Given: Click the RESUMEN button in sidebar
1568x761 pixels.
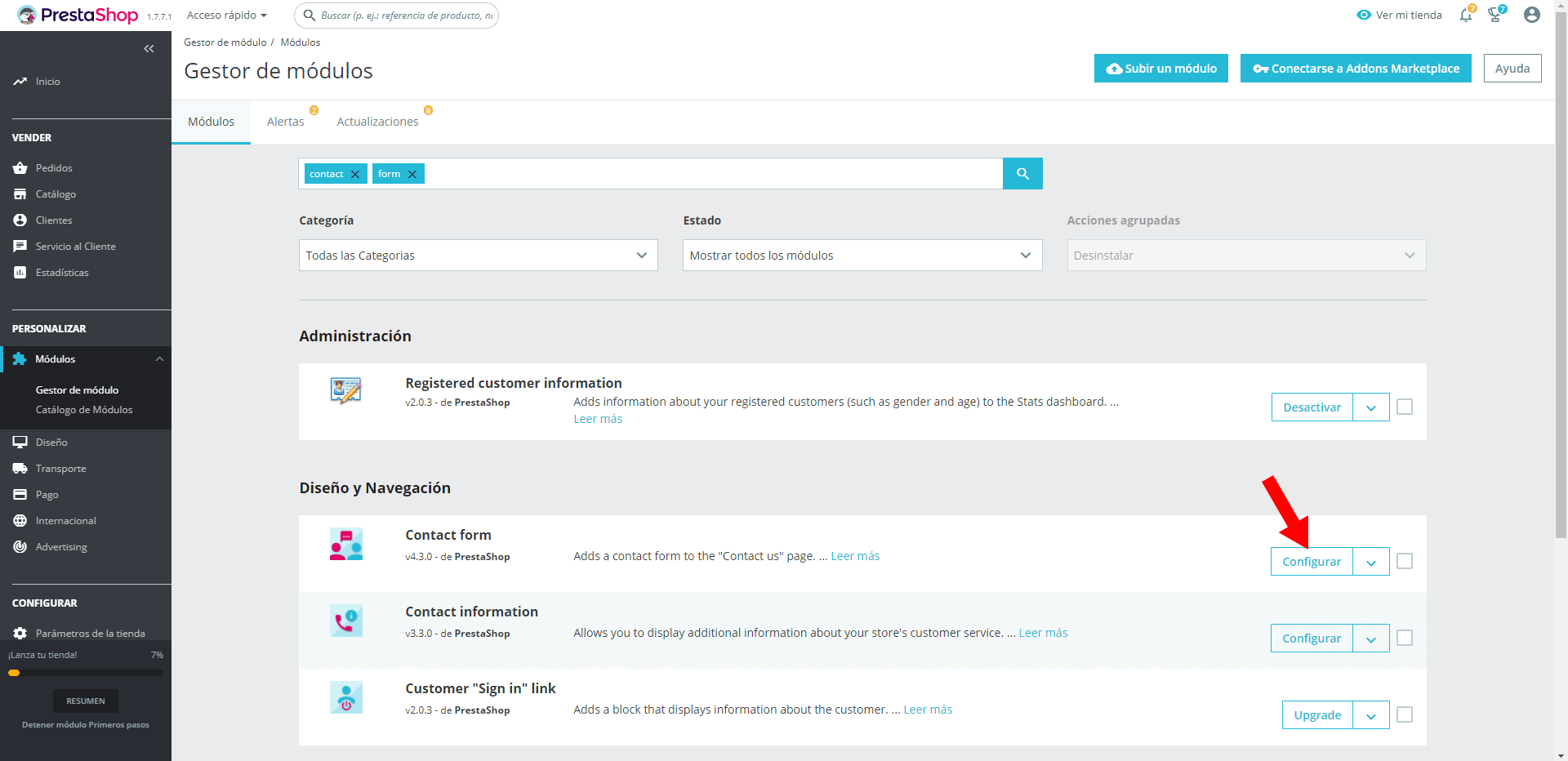Looking at the screenshot, I should pyautogui.click(x=86, y=701).
